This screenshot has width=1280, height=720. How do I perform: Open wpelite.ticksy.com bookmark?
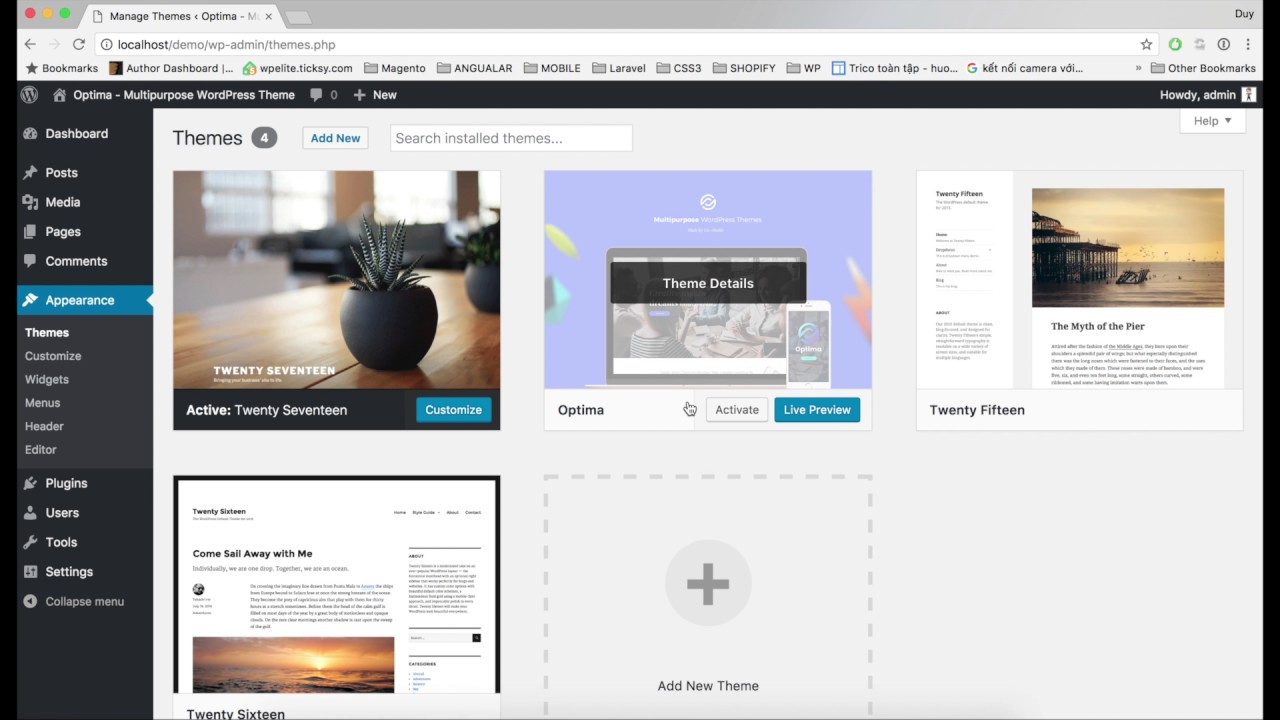(298, 68)
